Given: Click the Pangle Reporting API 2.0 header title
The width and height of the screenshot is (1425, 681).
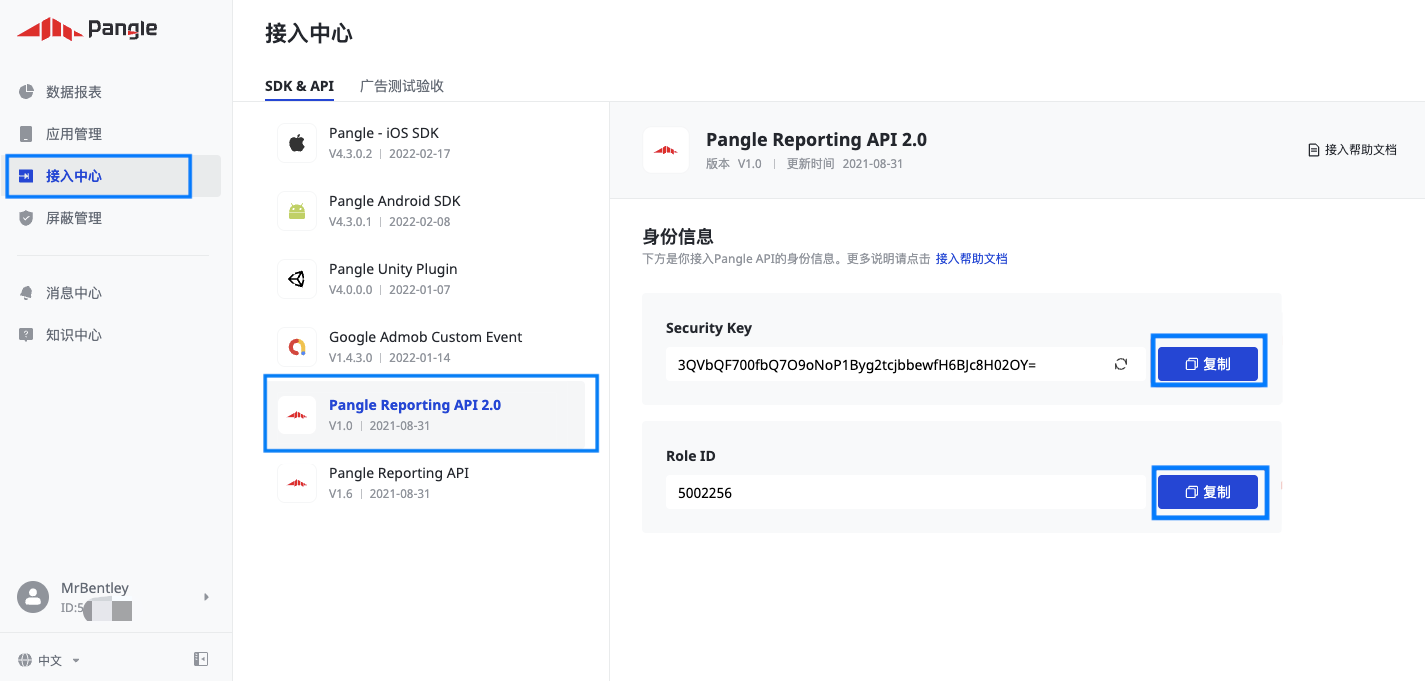Looking at the screenshot, I should pos(816,140).
